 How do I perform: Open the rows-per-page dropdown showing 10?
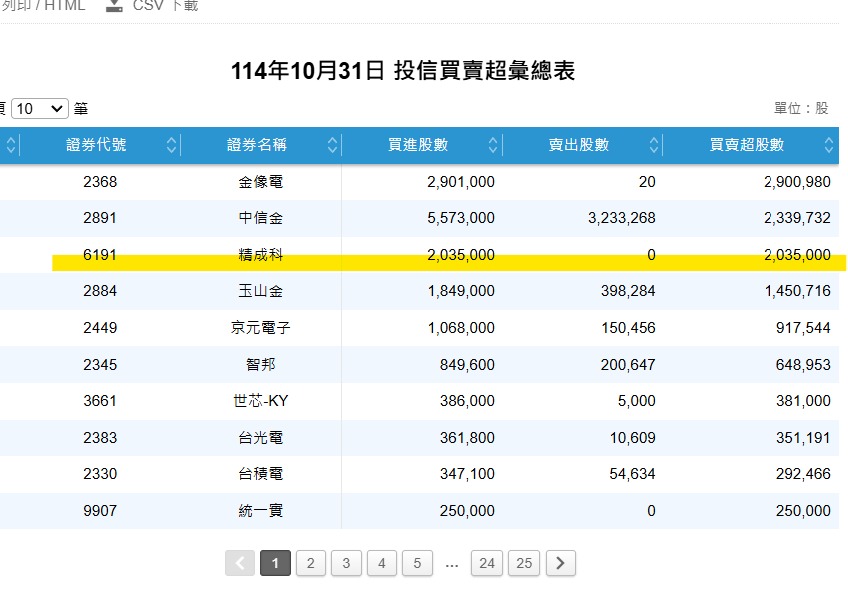(40, 108)
